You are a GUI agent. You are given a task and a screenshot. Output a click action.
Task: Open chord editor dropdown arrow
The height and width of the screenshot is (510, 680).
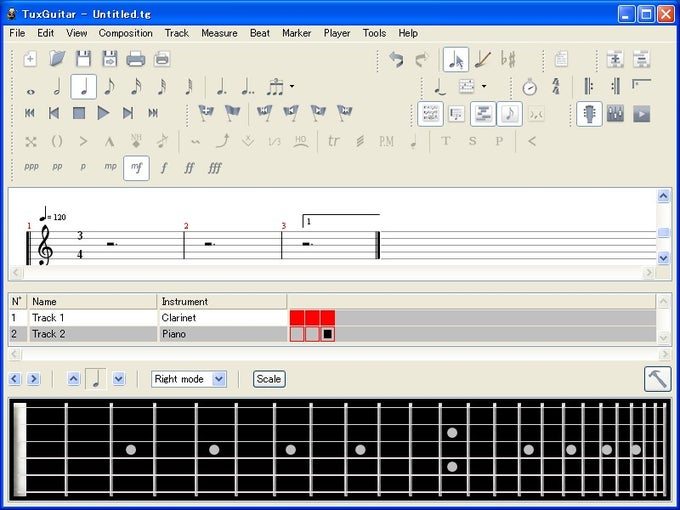pyautogui.click(x=484, y=86)
